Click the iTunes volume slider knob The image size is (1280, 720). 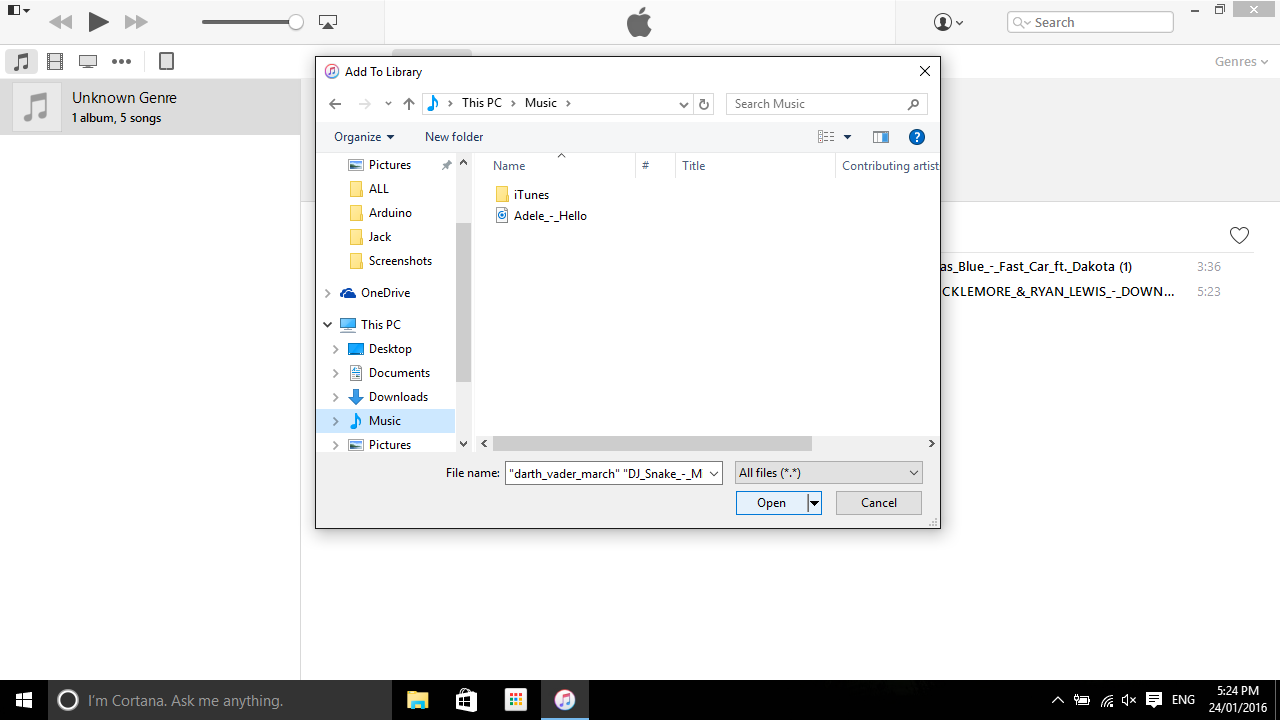[x=295, y=22]
